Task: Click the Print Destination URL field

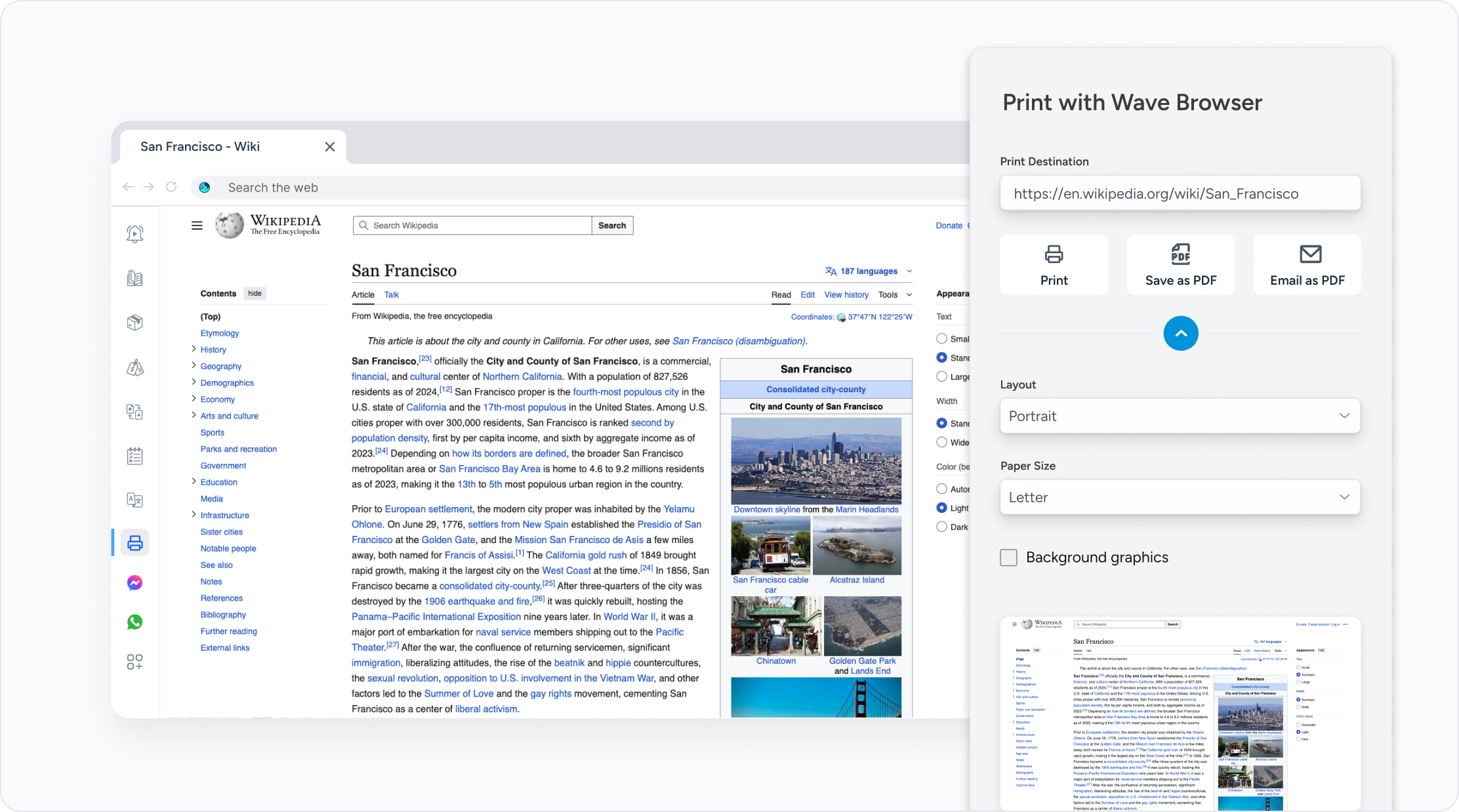Action: tap(1180, 193)
